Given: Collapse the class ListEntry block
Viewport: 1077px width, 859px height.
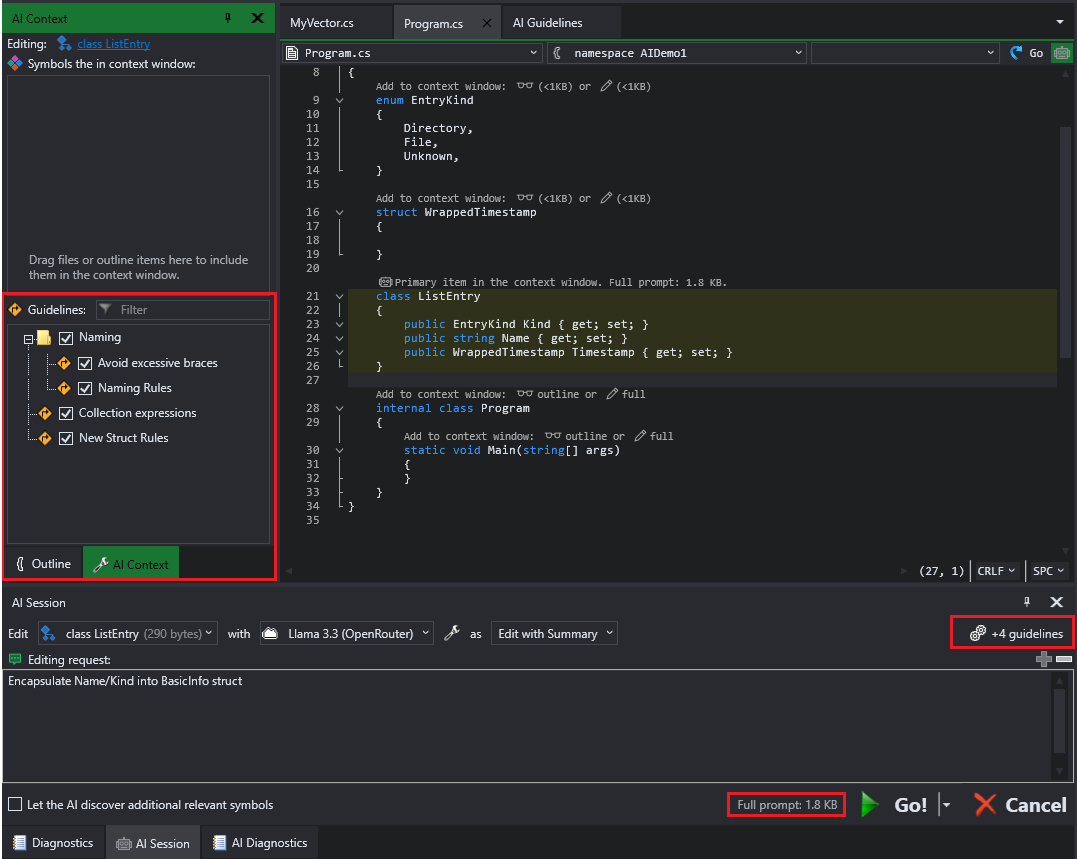Looking at the screenshot, I should pyautogui.click(x=339, y=296).
